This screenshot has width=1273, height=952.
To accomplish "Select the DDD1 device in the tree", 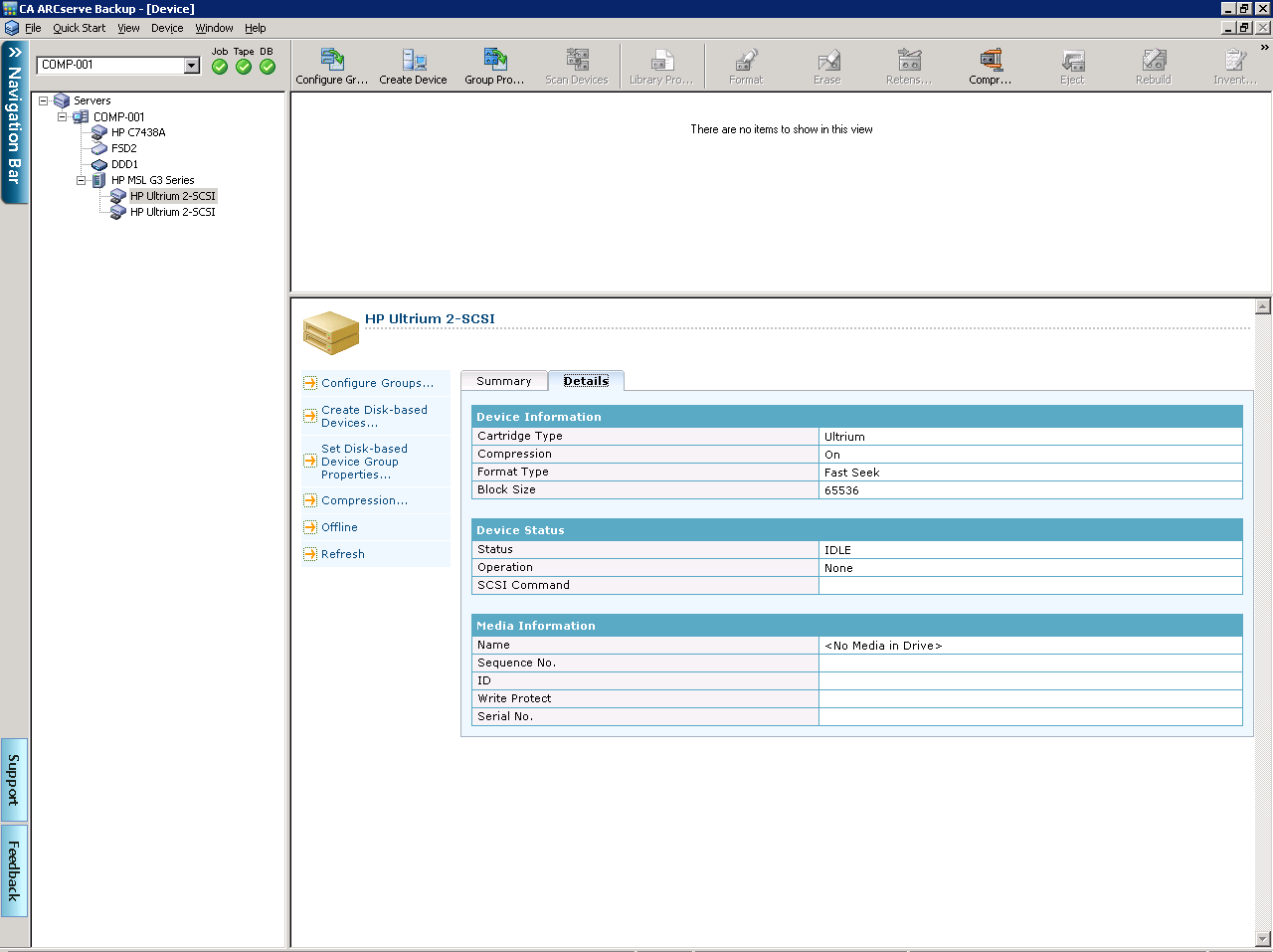I will [x=124, y=164].
